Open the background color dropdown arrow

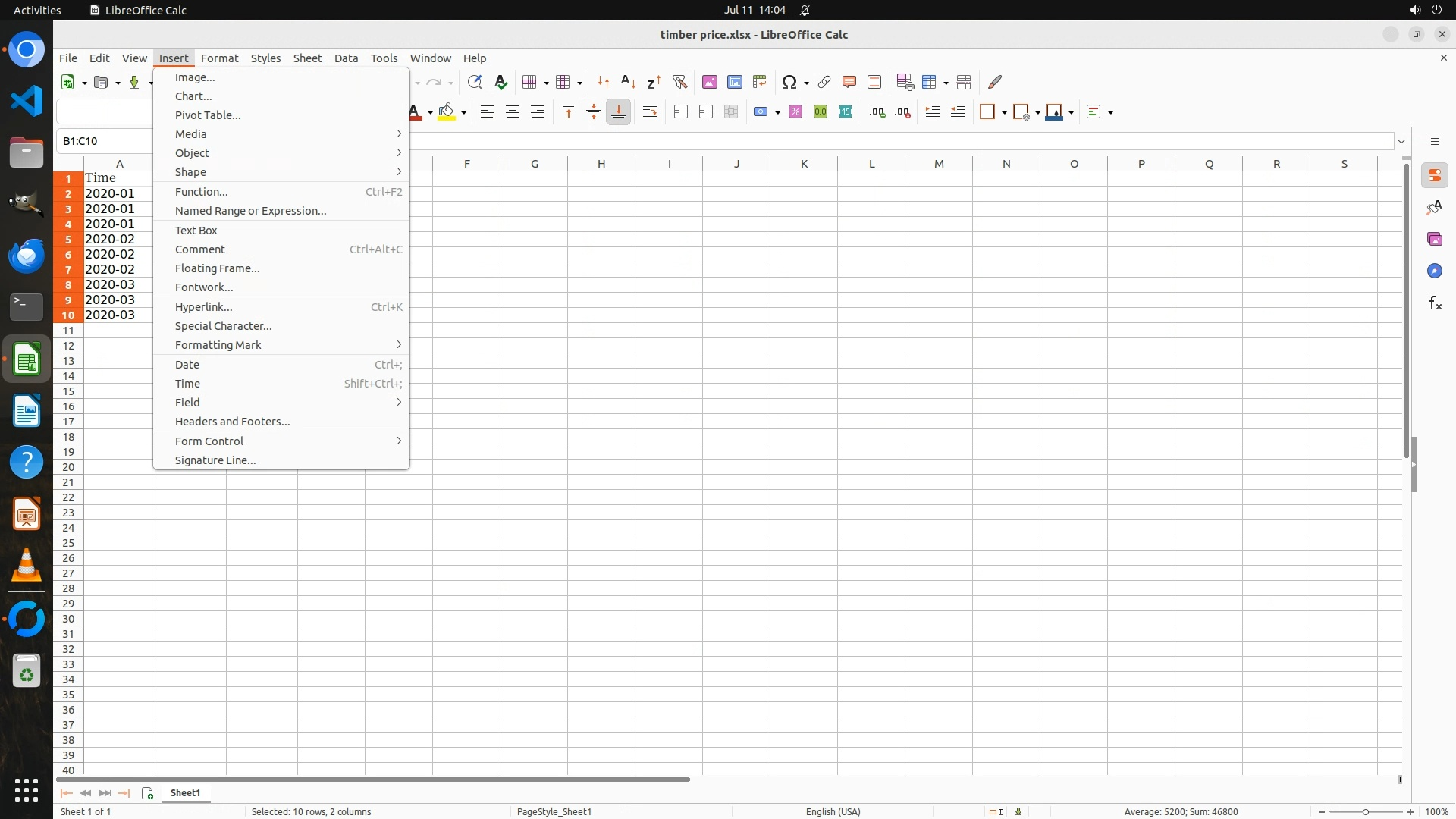[463, 113]
